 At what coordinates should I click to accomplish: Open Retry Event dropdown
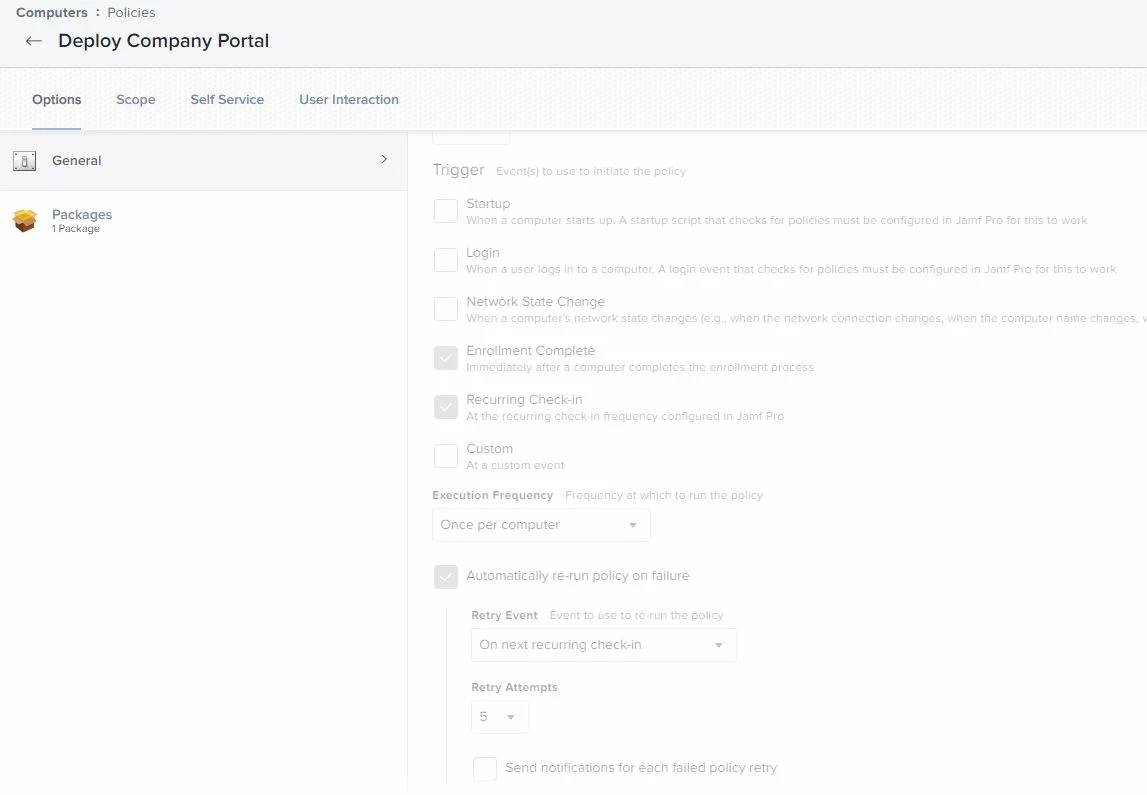point(603,645)
